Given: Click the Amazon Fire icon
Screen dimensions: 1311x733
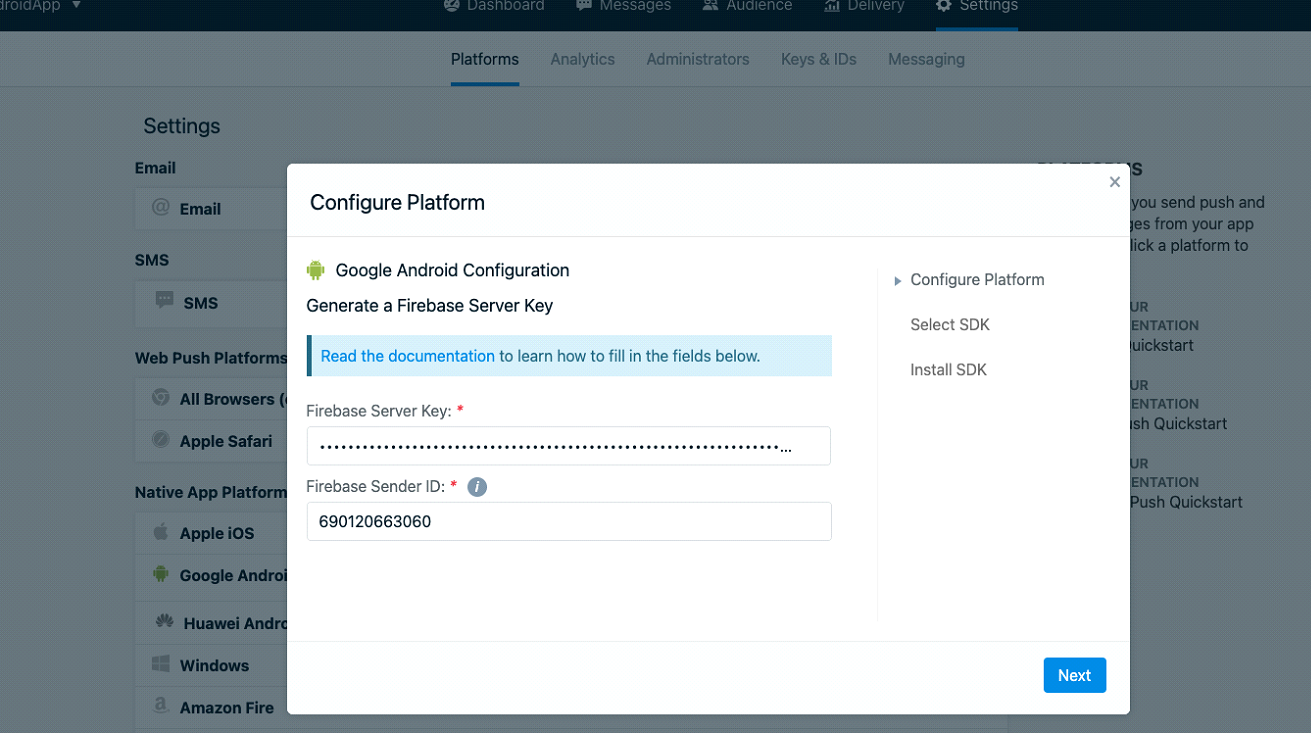Looking at the screenshot, I should pyautogui.click(x=160, y=706).
